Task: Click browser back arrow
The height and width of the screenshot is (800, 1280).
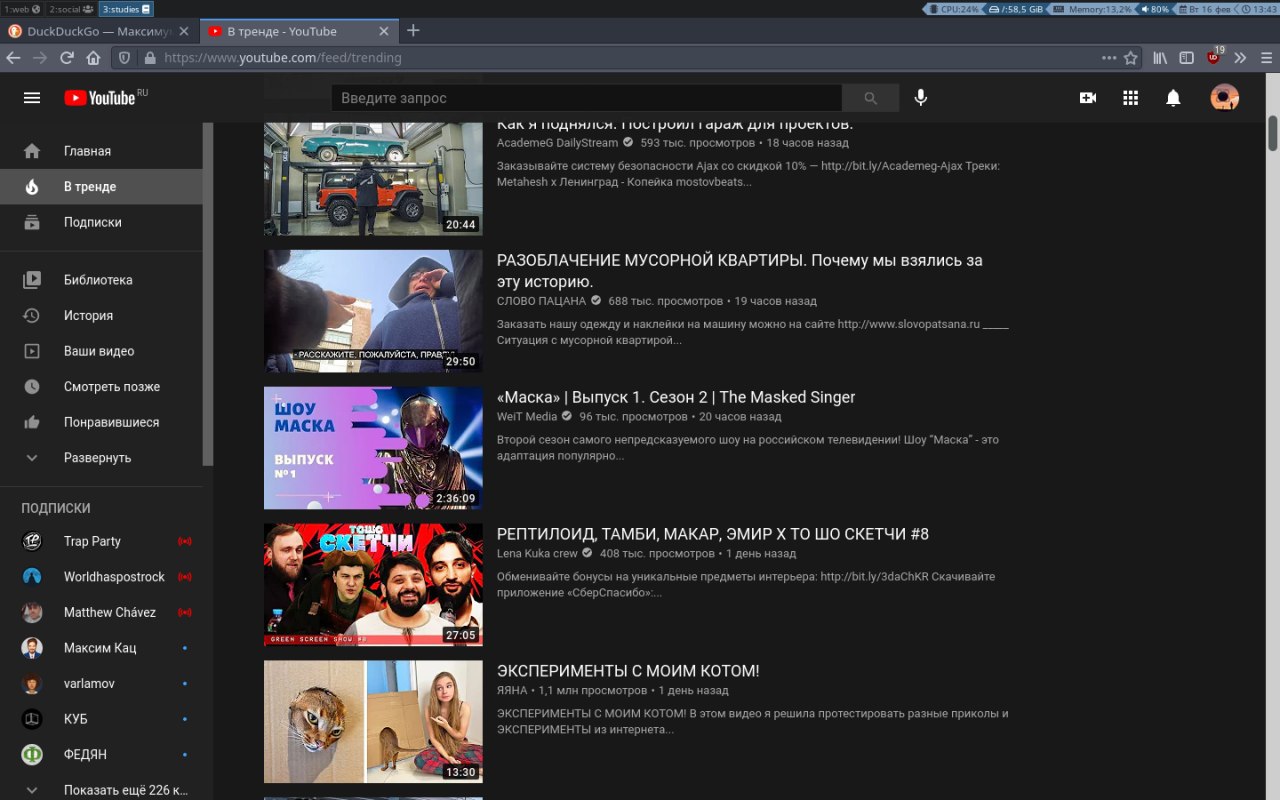Action: pyautogui.click(x=14, y=58)
